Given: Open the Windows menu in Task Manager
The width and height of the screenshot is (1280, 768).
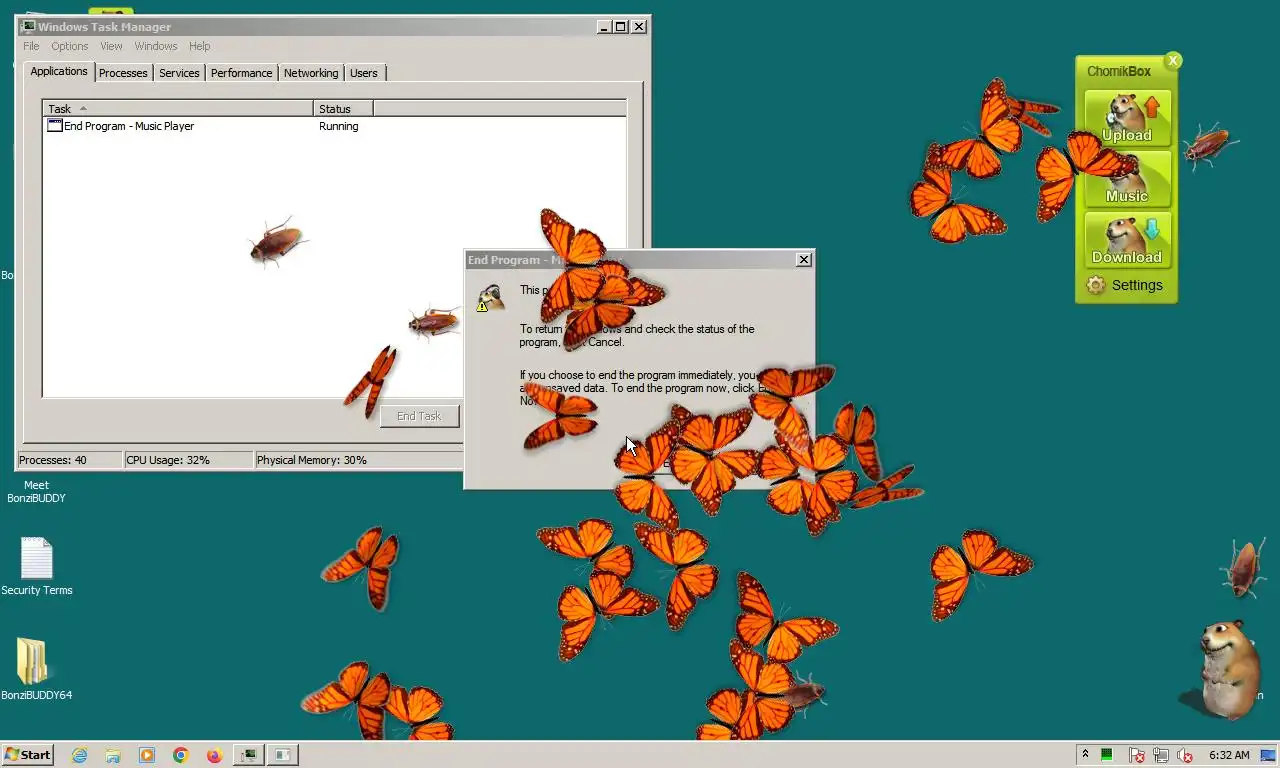Looking at the screenshot, I should 156,46.
